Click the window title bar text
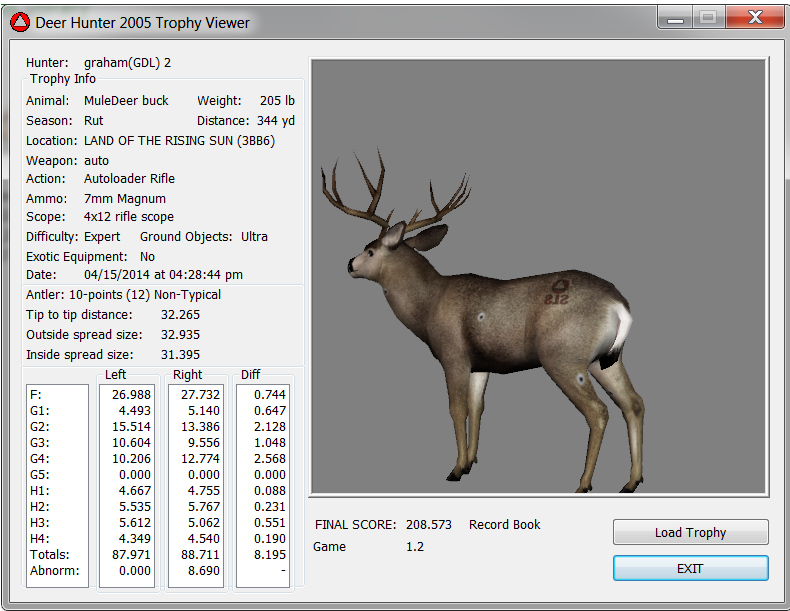The width and height of the screenshot is (790, 611). point(143,22)
